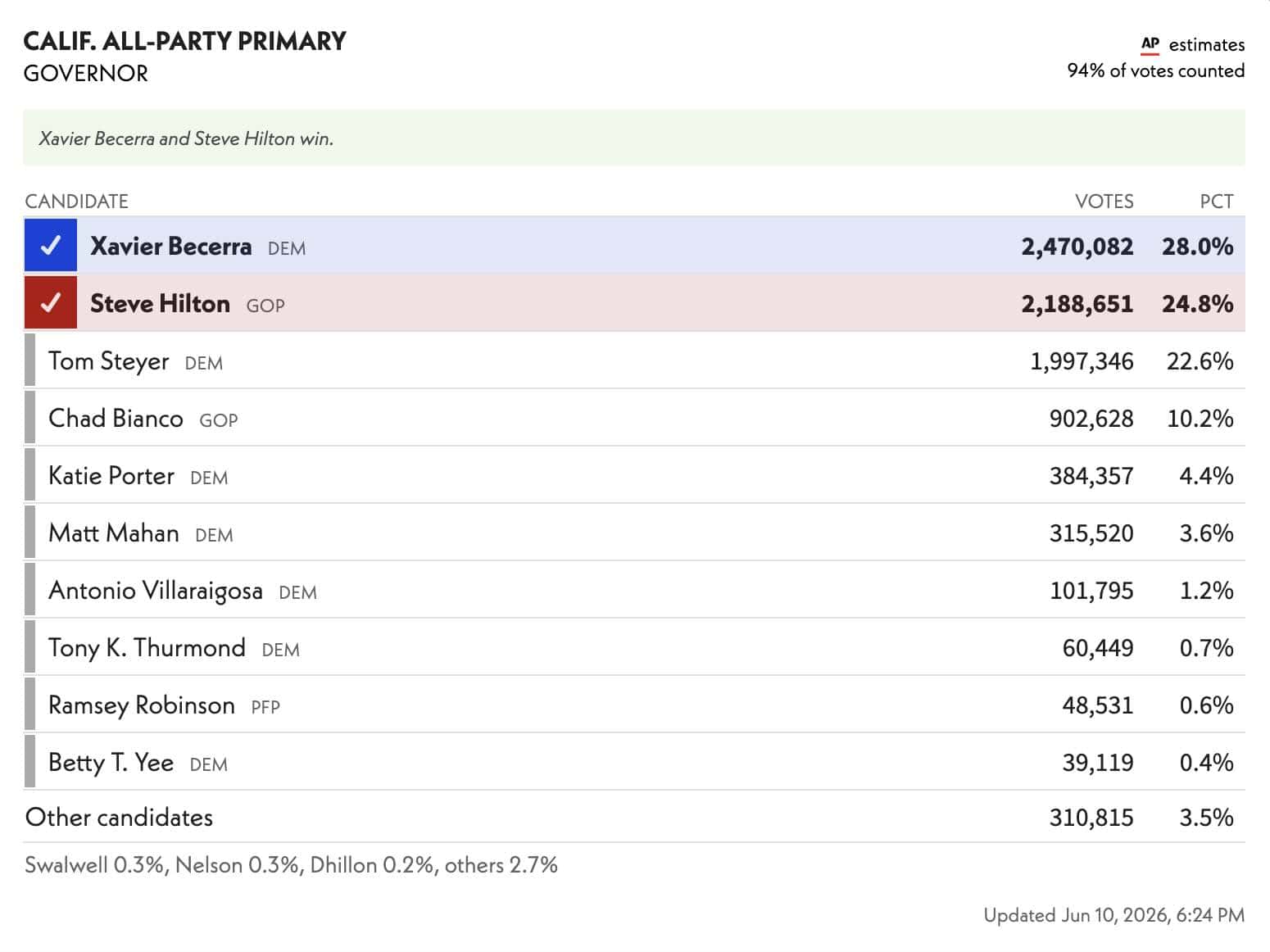Click the Updated Jun 10, 2026 timestamp
The height and width of the screenshot is (952, 1270).
(x=1114, y=915)
